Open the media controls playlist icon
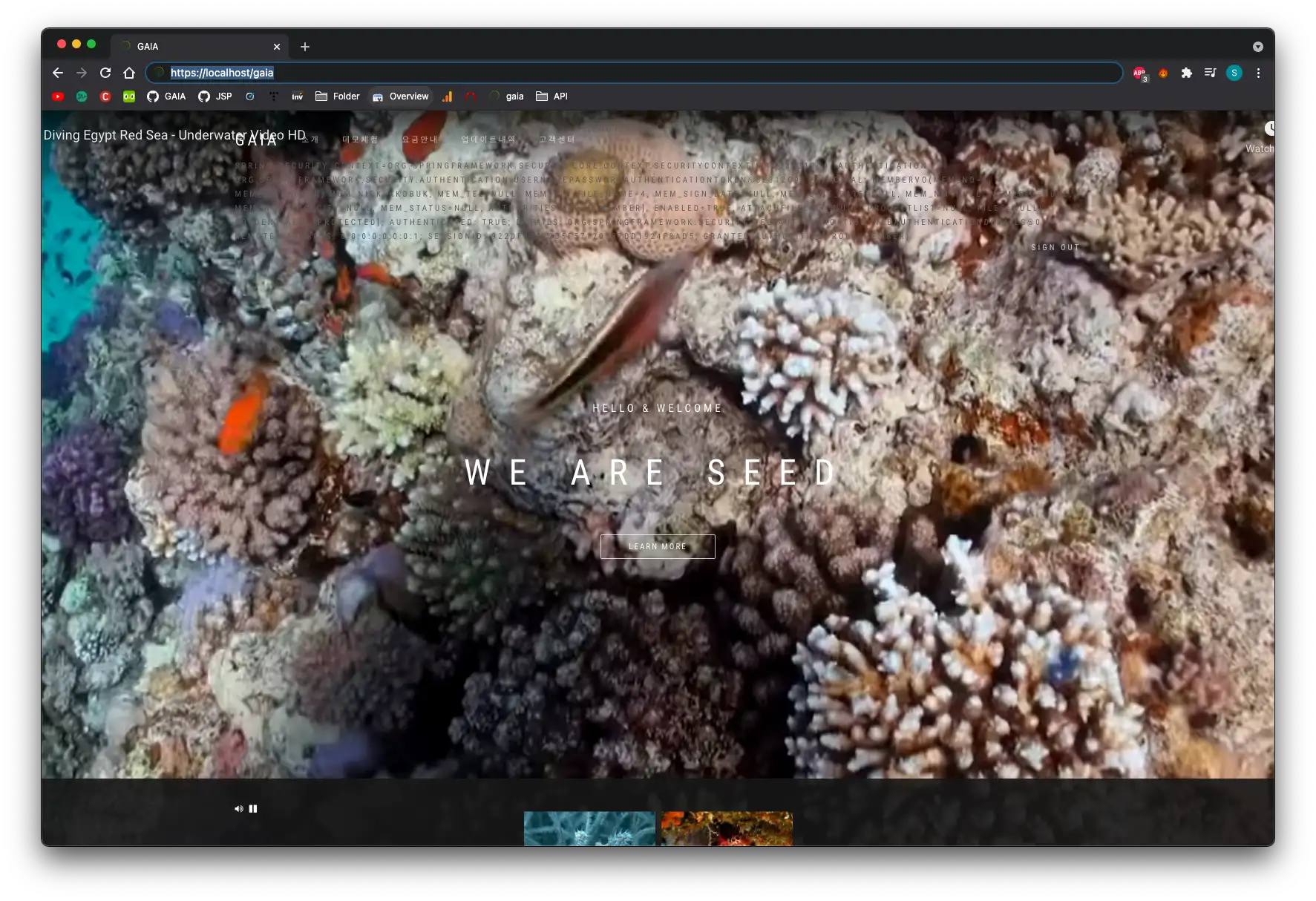Screen dimensions: 1316x901 point(1211,73)
